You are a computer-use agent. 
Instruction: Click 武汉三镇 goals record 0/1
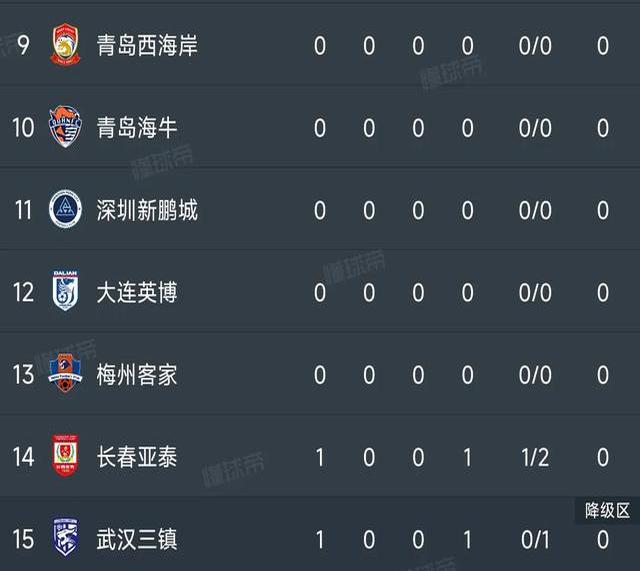(535, 540)
